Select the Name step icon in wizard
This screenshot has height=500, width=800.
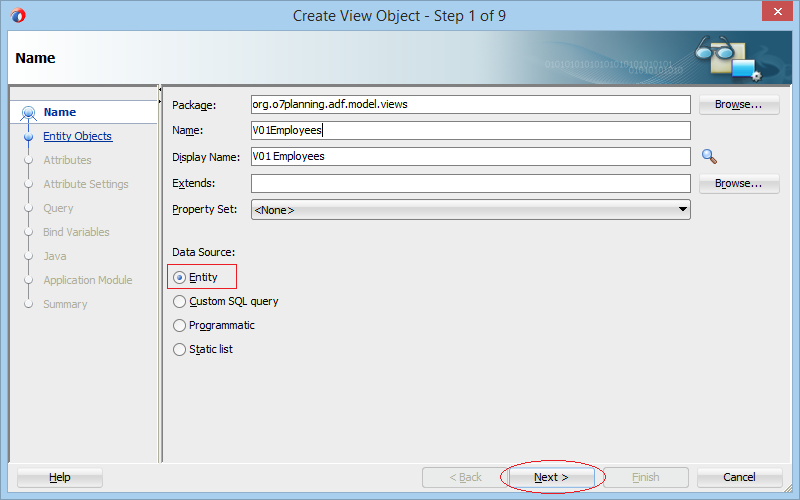(x=29, y=112)
